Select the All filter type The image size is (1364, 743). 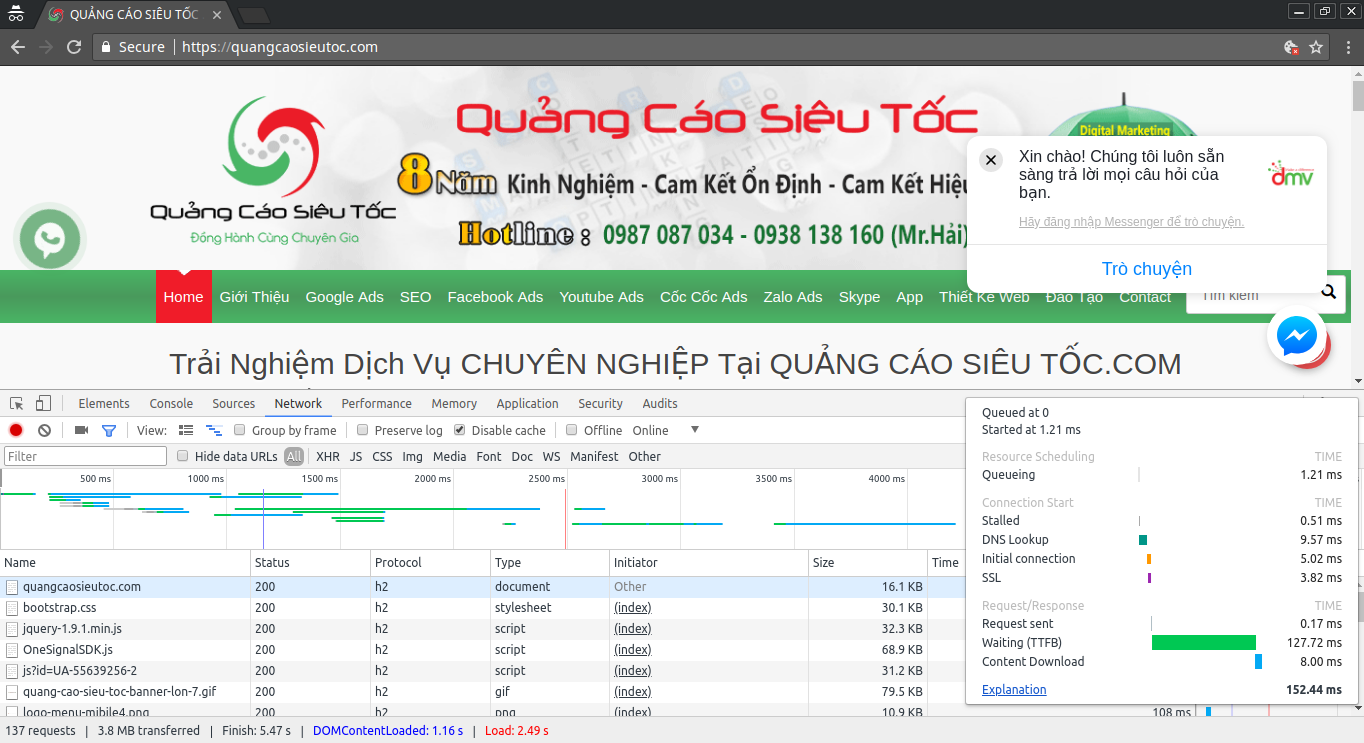coord(294,456)
